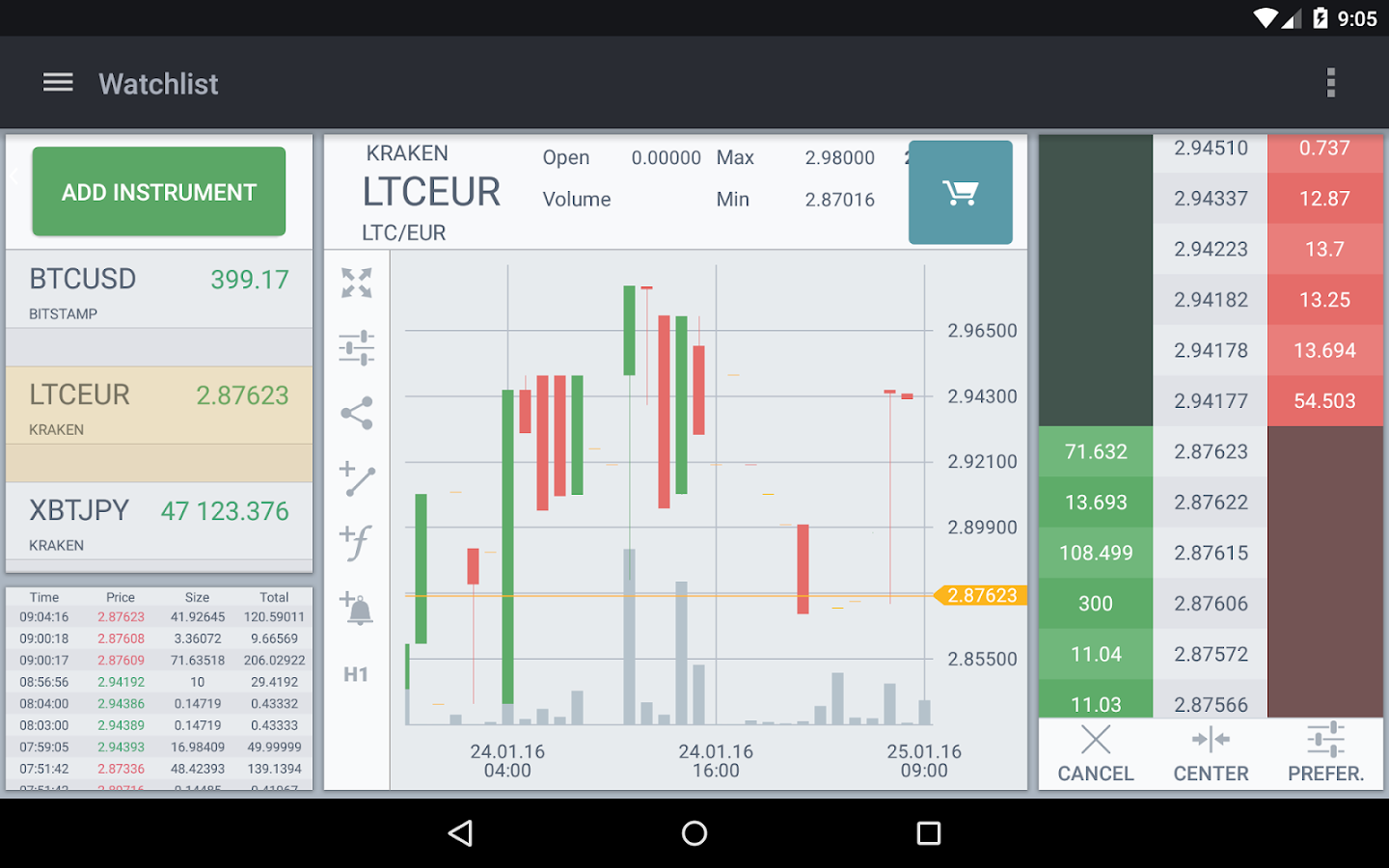
Task: Tap bid volume 13.693
Action: coord(1096,502)
